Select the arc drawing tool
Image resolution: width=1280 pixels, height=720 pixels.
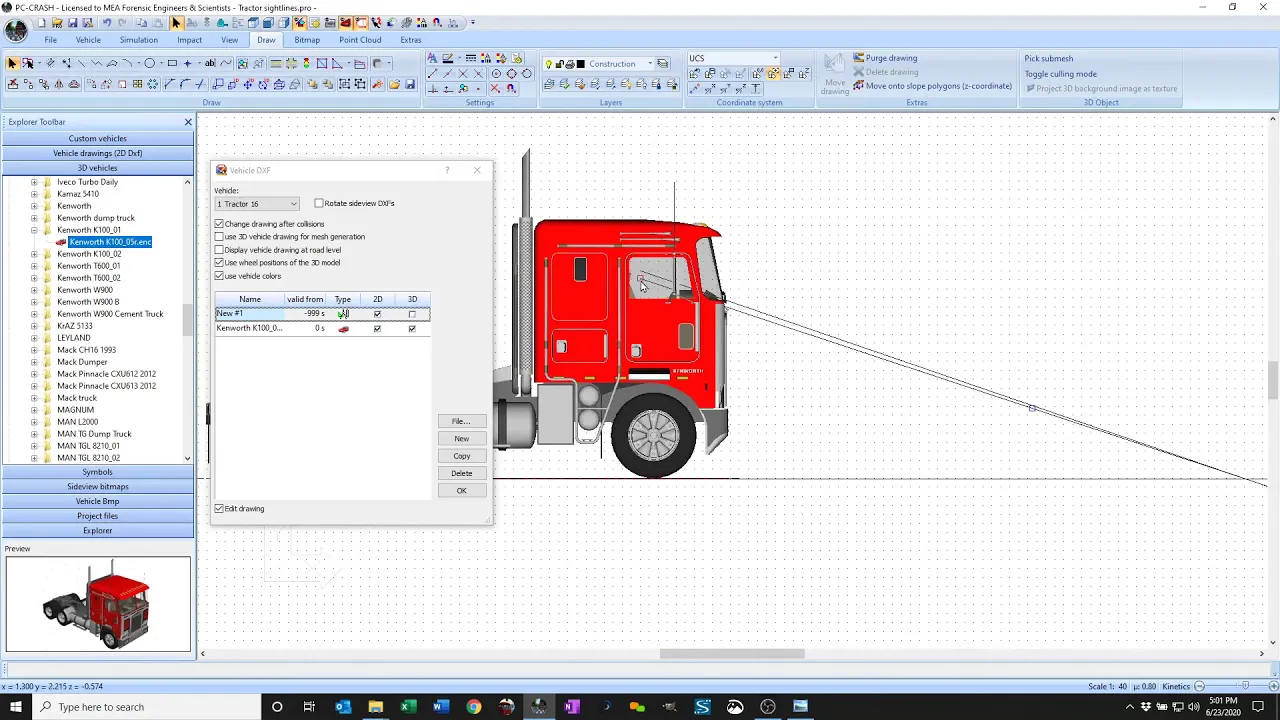click(x=127, y=63)
